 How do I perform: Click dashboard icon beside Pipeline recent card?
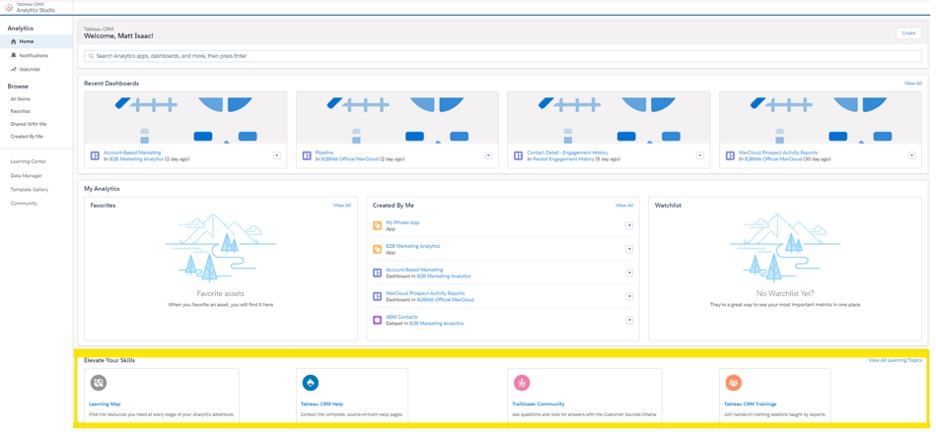click(306, 156)
